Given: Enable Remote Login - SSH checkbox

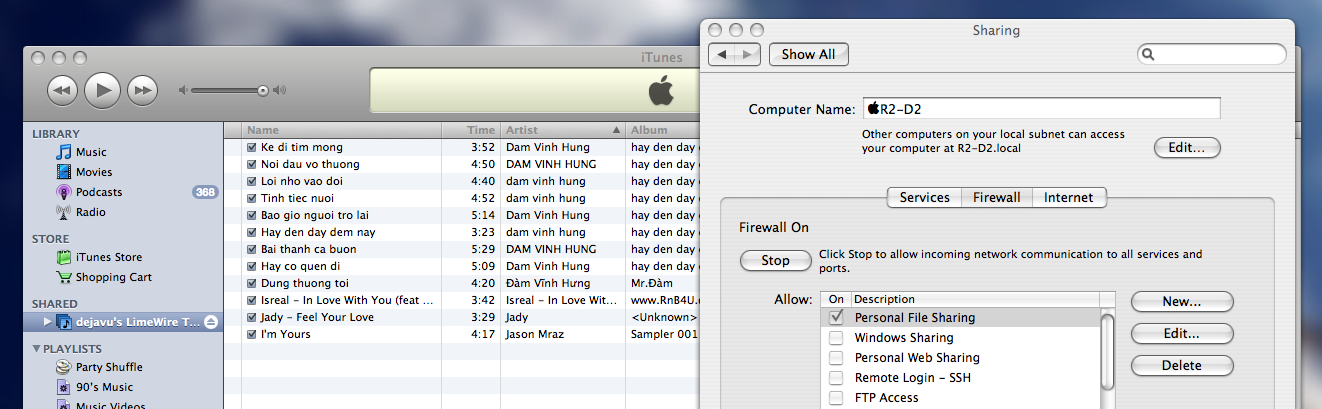Looking at the screenshot, I should coord(836,378).
